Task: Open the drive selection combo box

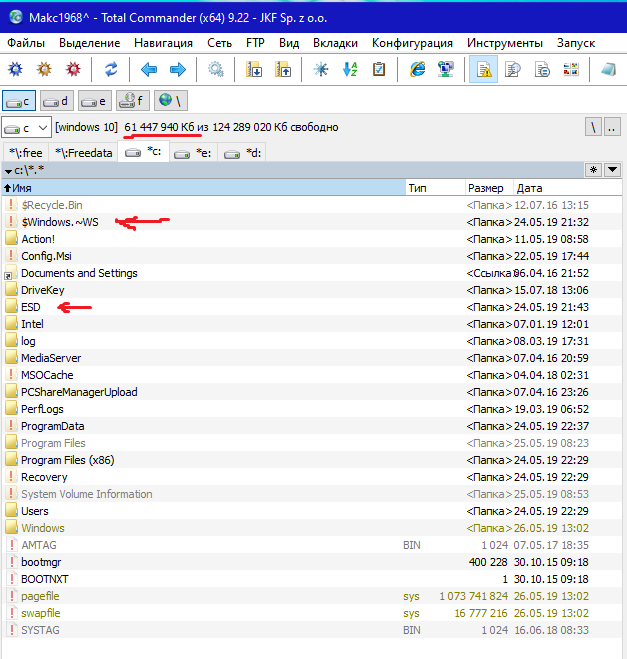Action: 26,128
